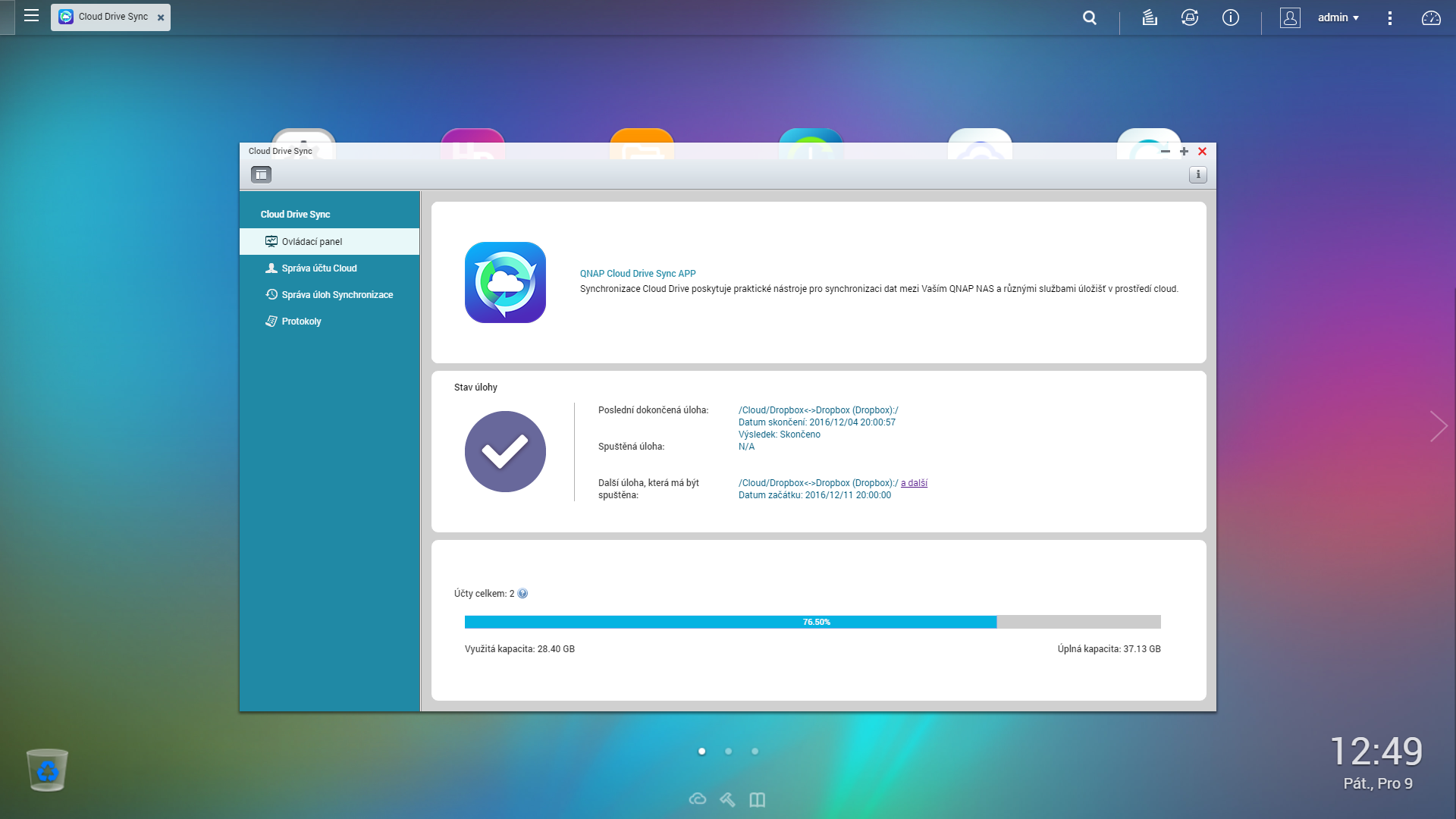Viewport: 1456px width, 819px height.
Task: Click the help icon beside Účty celkem
Action: click(522, 594)
